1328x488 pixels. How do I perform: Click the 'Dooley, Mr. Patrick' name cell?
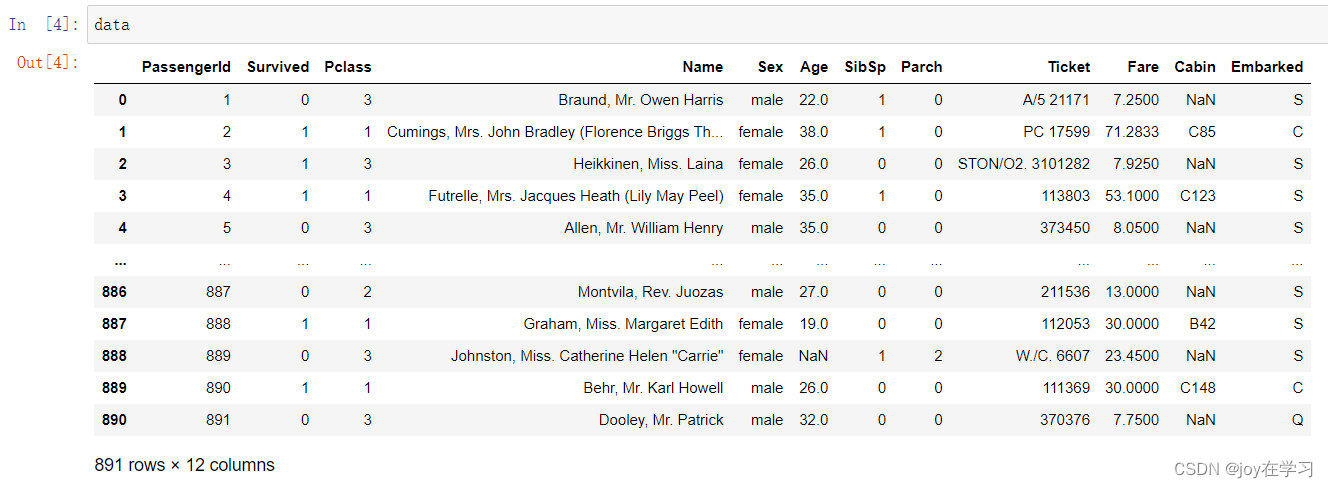pyautogui.click(x=661, y=420)
